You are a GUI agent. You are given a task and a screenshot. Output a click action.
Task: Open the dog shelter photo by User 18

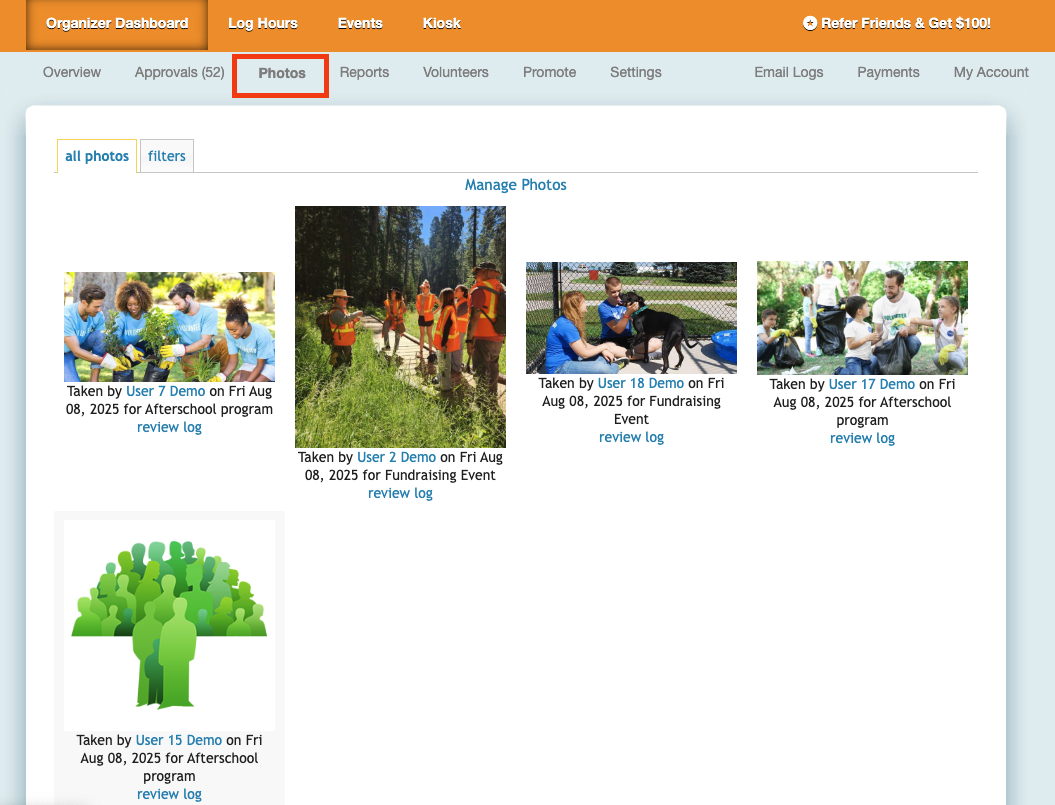pos(631,318)
